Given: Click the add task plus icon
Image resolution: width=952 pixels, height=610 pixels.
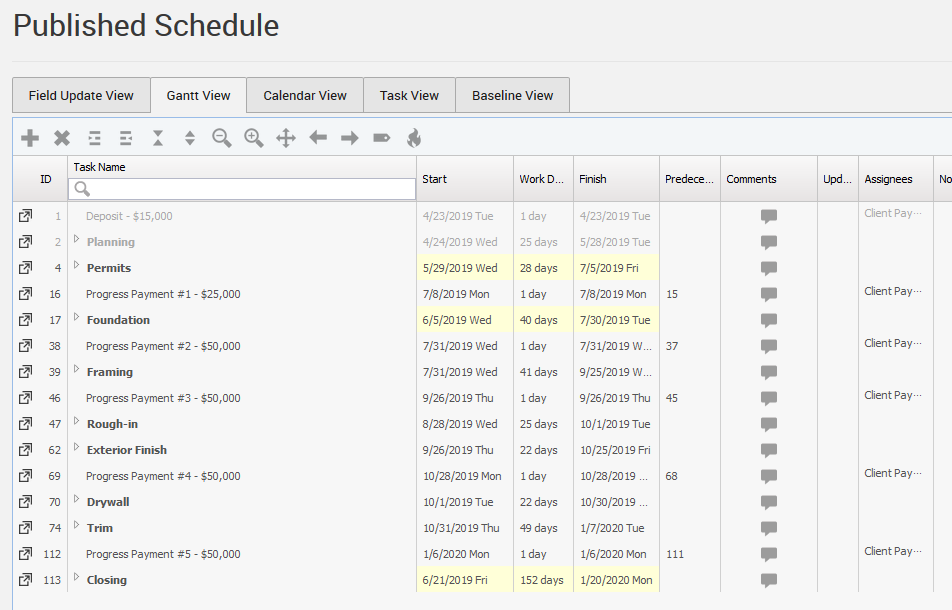Looking at the screenshot, I should [x=30, y=138].
